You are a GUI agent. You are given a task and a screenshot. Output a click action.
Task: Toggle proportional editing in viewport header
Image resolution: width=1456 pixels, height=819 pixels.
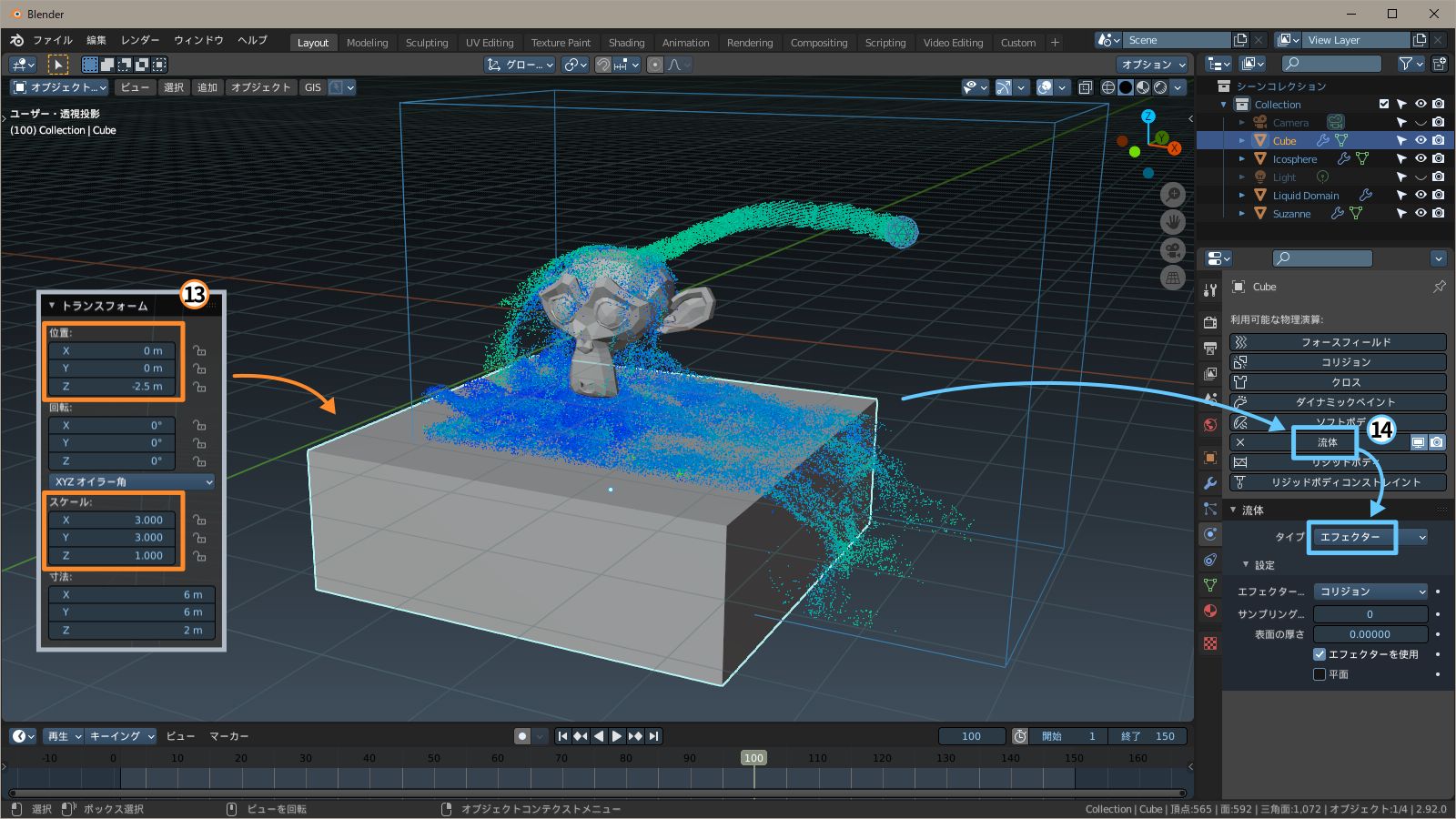655,65
